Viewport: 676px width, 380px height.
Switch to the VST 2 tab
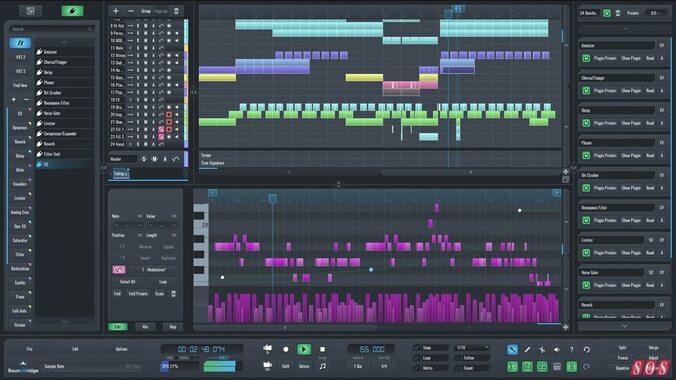coord(20,57)
